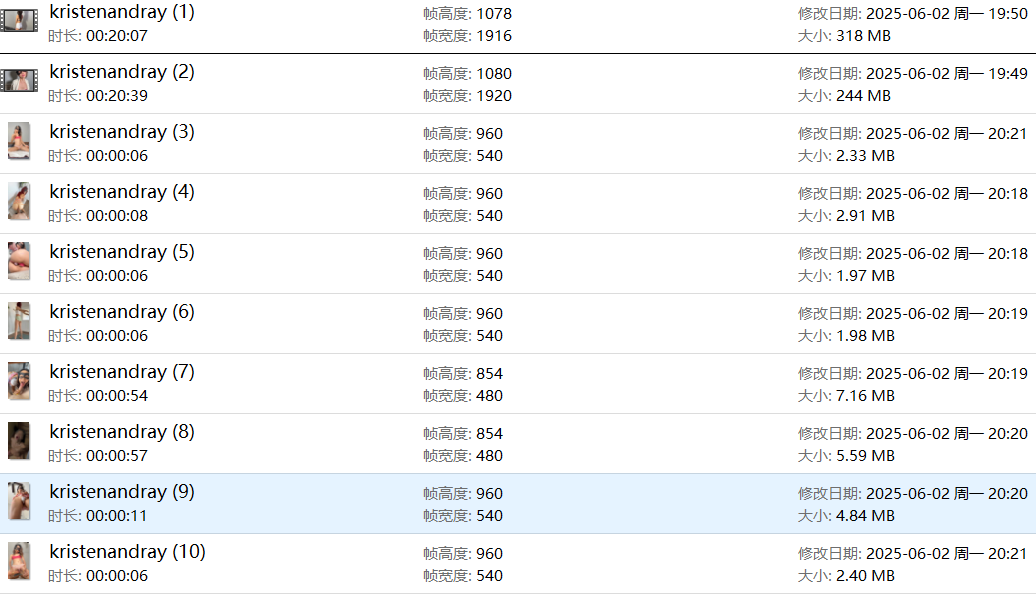Select the kristenandray (8) thumbnail icon
Image resolution: width=1036 pixels, height=595 pixels.
point(19,441)
